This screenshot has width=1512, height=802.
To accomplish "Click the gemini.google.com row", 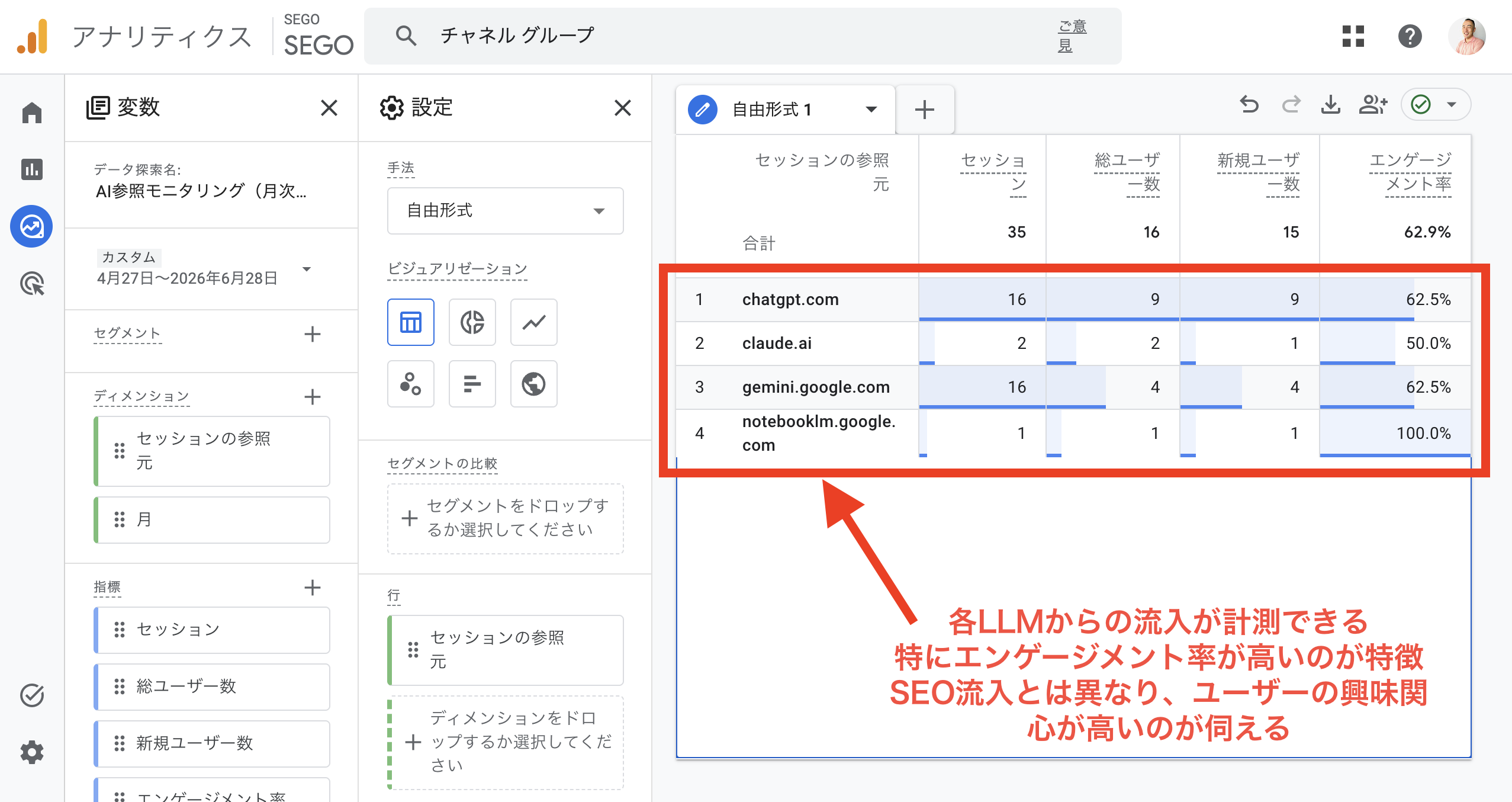I will (x=1073, y=387).
